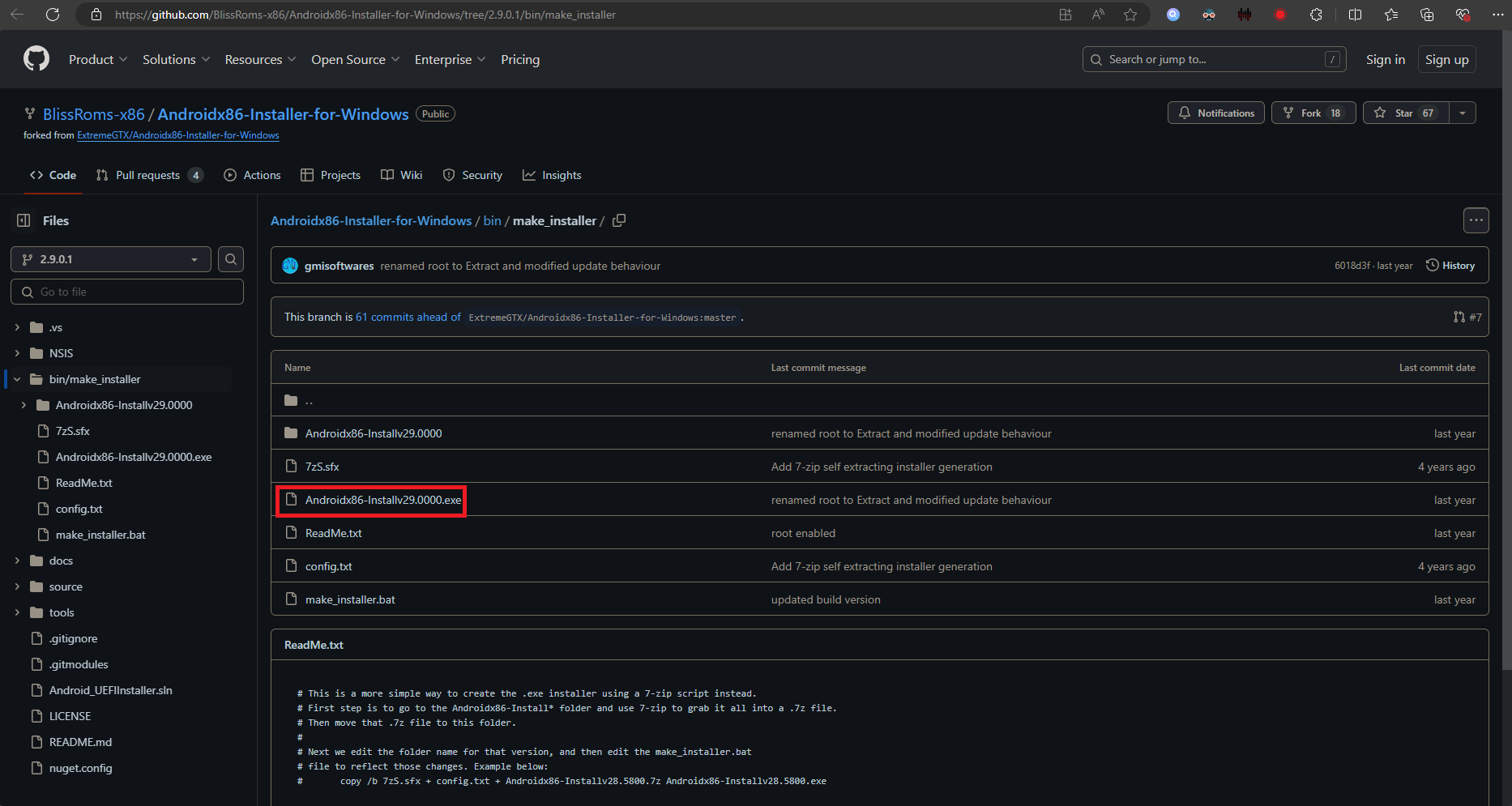Click the file icon beside config.txt in file list
Image resolution: width=1512 pixels, height=806 pixels.
(x=292, y=566)
